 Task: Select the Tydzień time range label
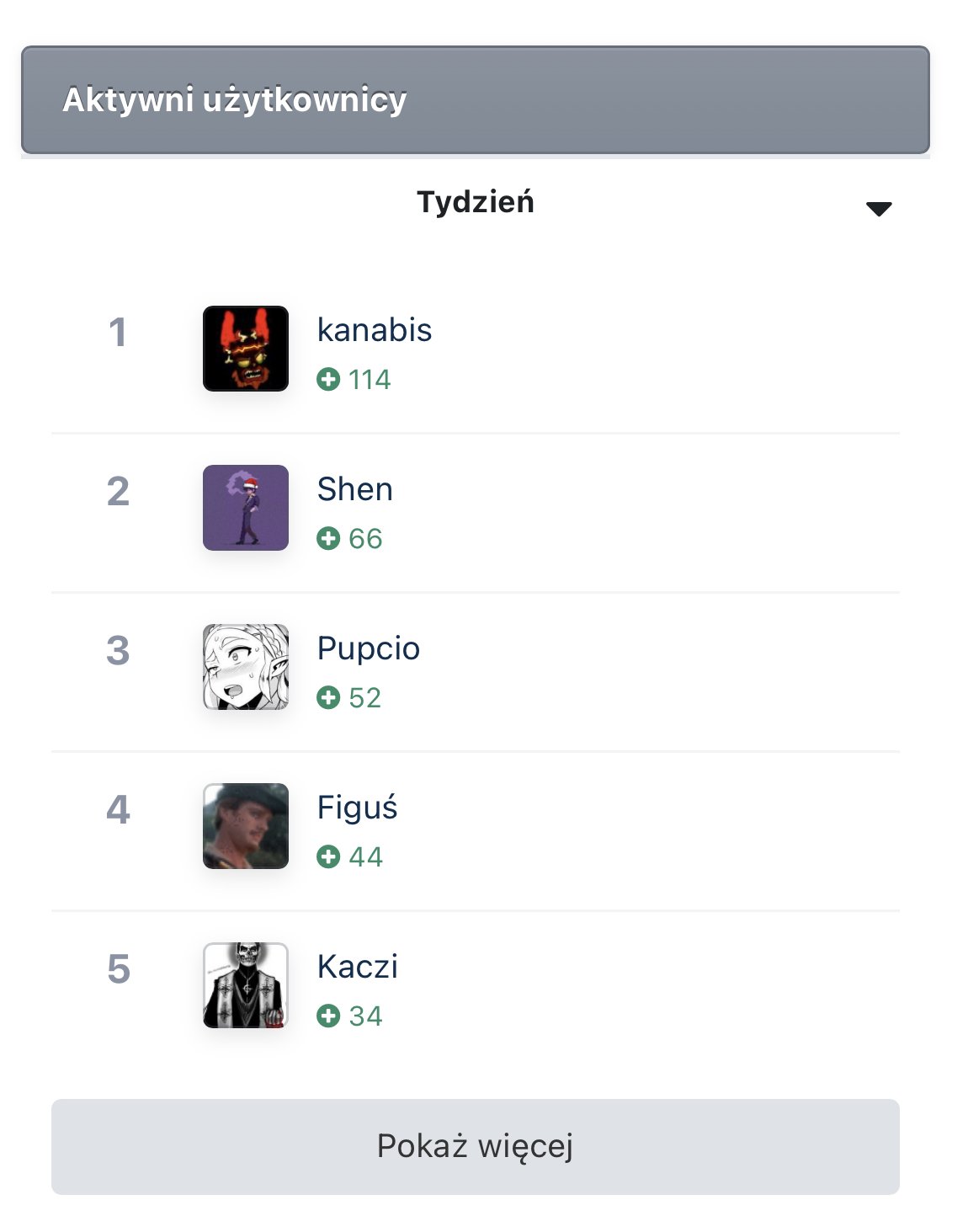pyautogui.click(x=476, y=203)
